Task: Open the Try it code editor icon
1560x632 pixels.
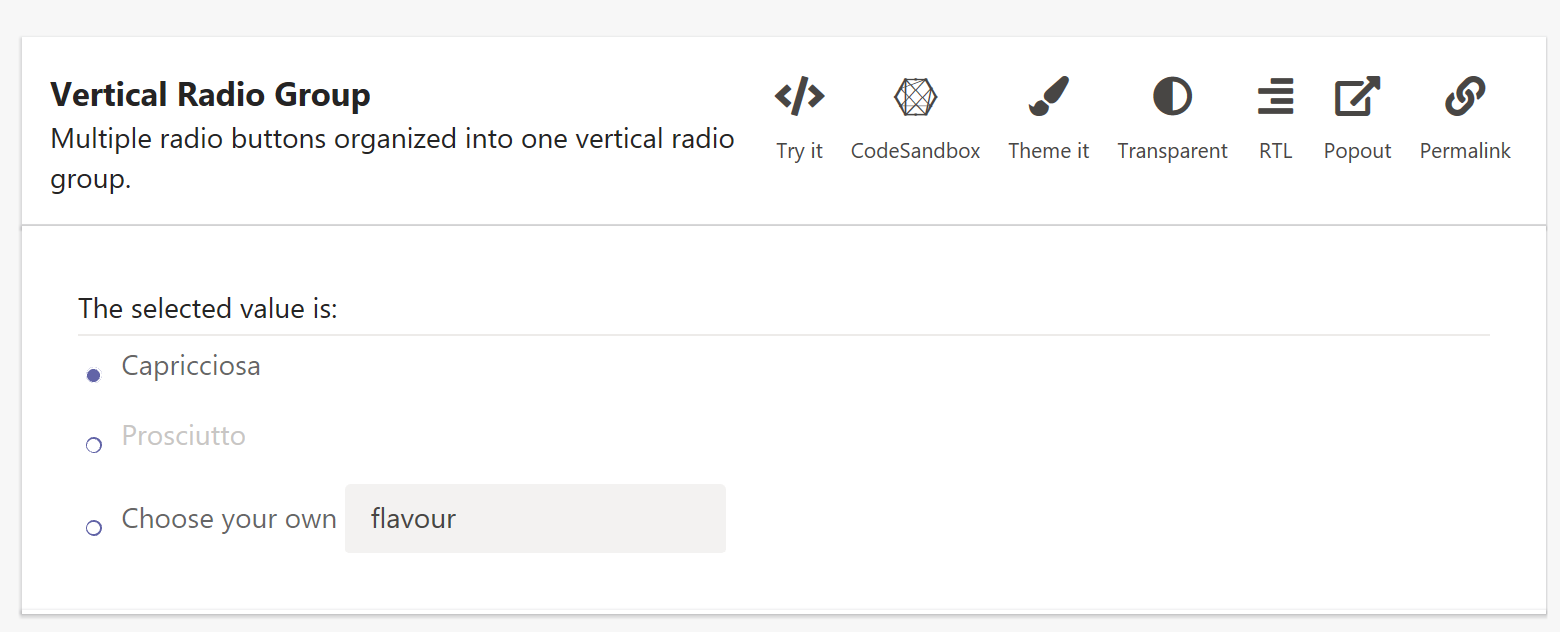Action: click(x=799, y=96)
